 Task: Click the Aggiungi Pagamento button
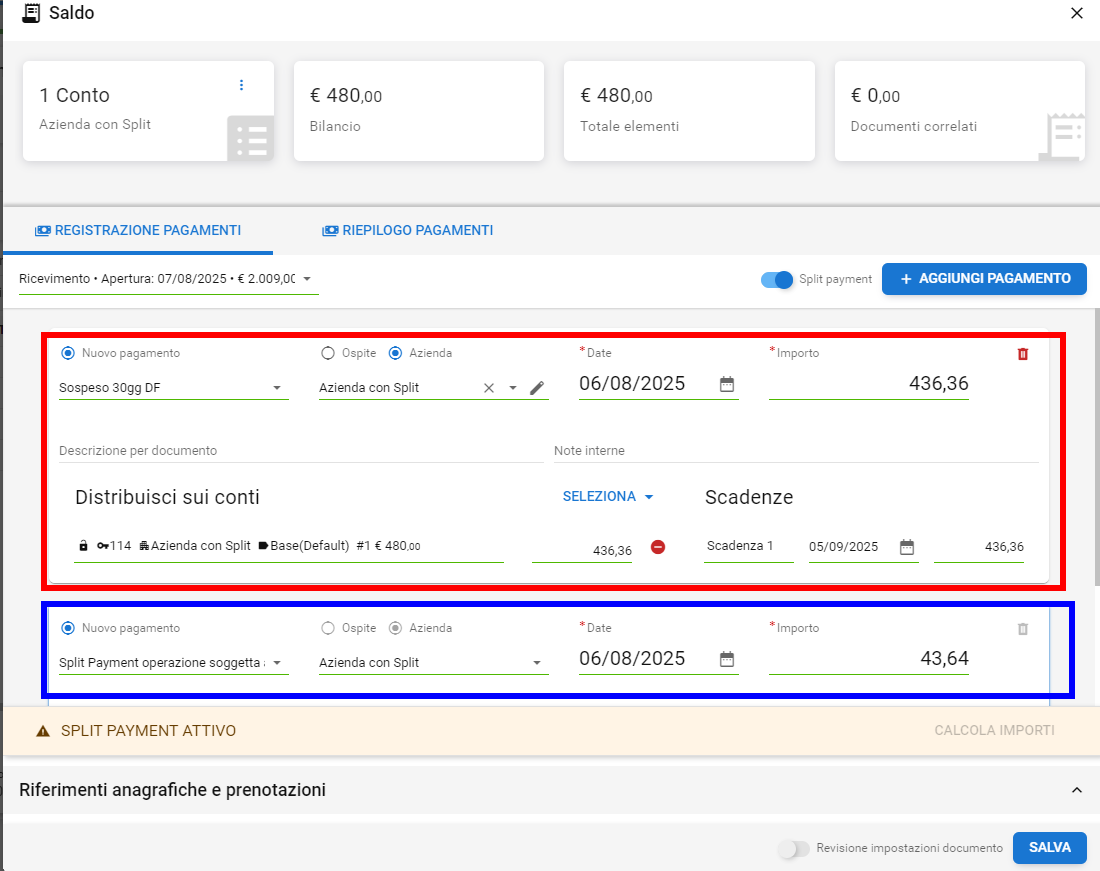[984, 279]
